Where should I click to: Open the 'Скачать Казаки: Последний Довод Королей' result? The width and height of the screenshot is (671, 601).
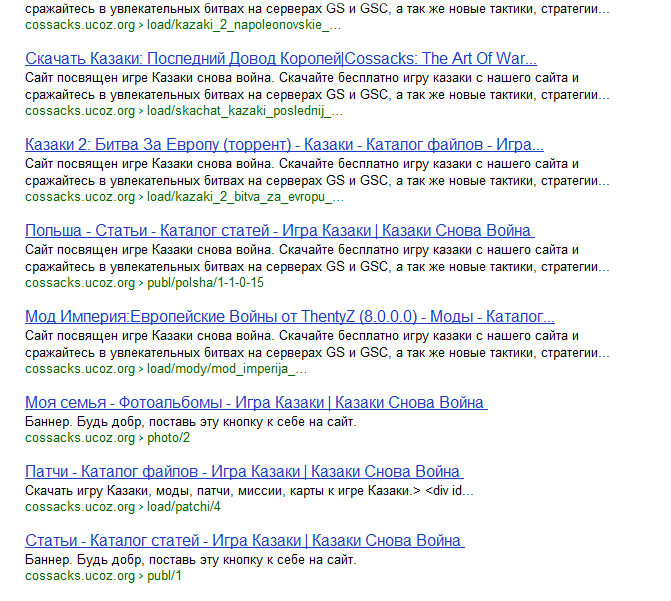click(x=280, y=58)
